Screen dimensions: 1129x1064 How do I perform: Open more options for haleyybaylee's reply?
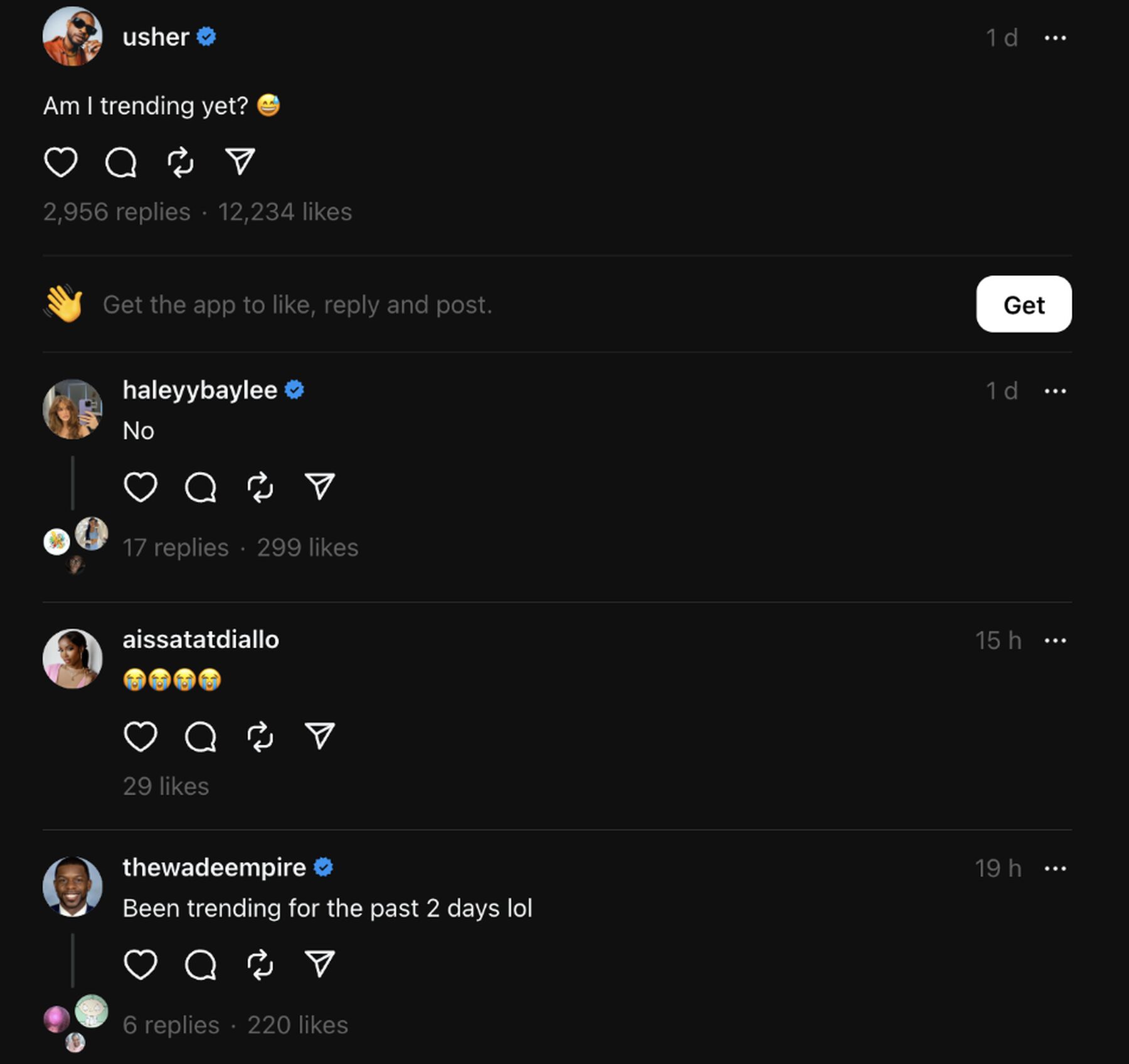pos(1055,391)
